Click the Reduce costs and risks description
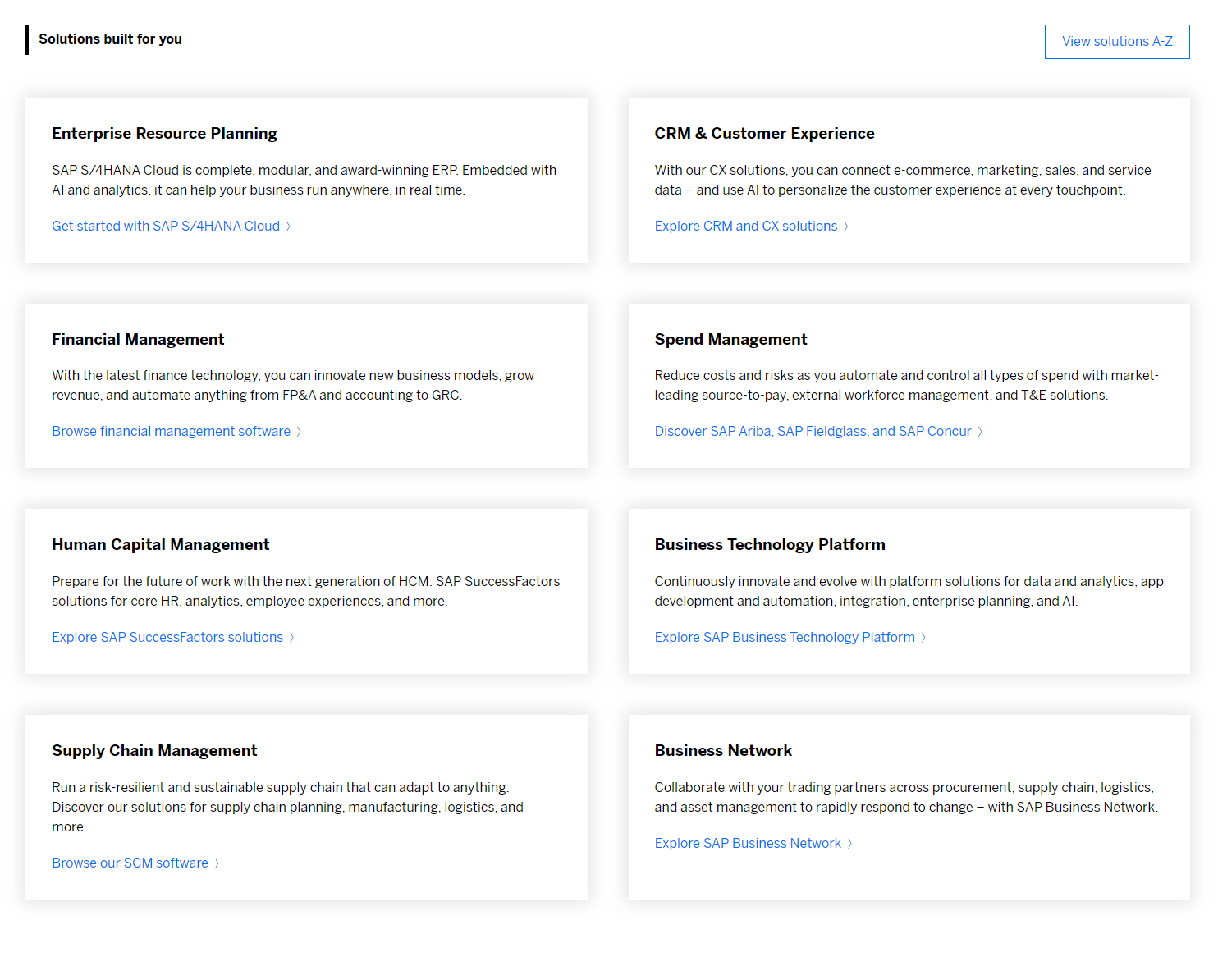The image size is (1218, 980). [x=906, y=385]
